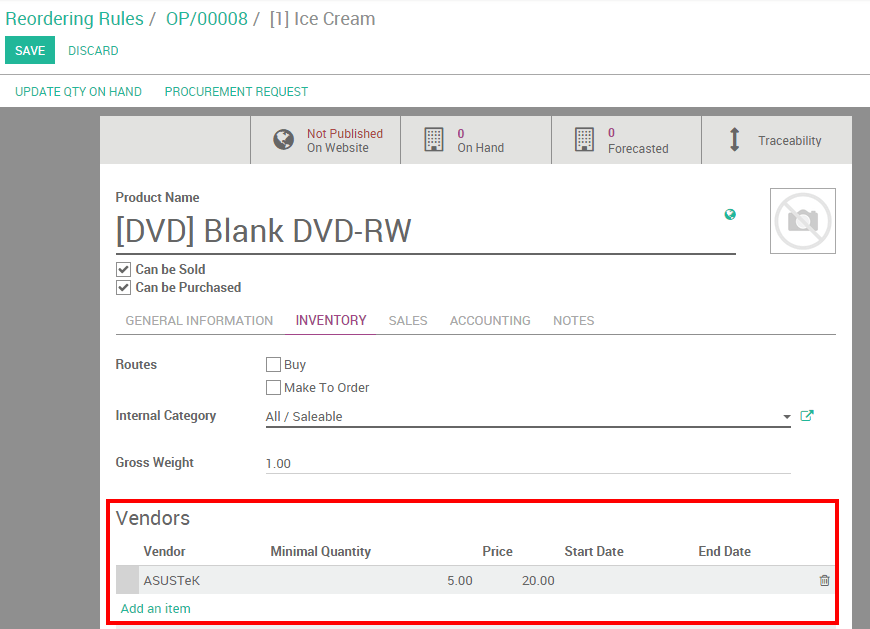Switch to the Sales tab
Viewport: 870px width, 629px height.
click(x=408, y=320)
